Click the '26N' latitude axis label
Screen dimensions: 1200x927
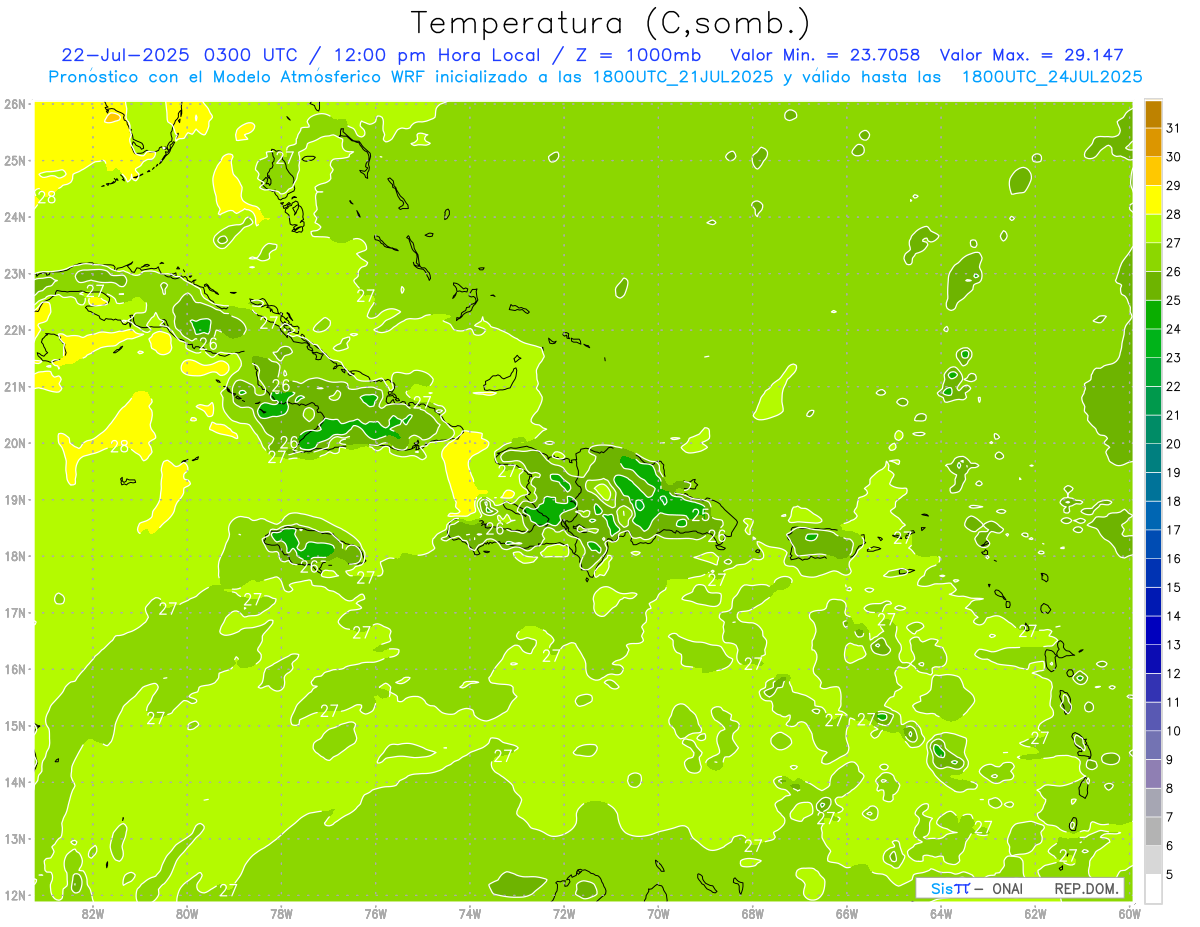[15, 104]
